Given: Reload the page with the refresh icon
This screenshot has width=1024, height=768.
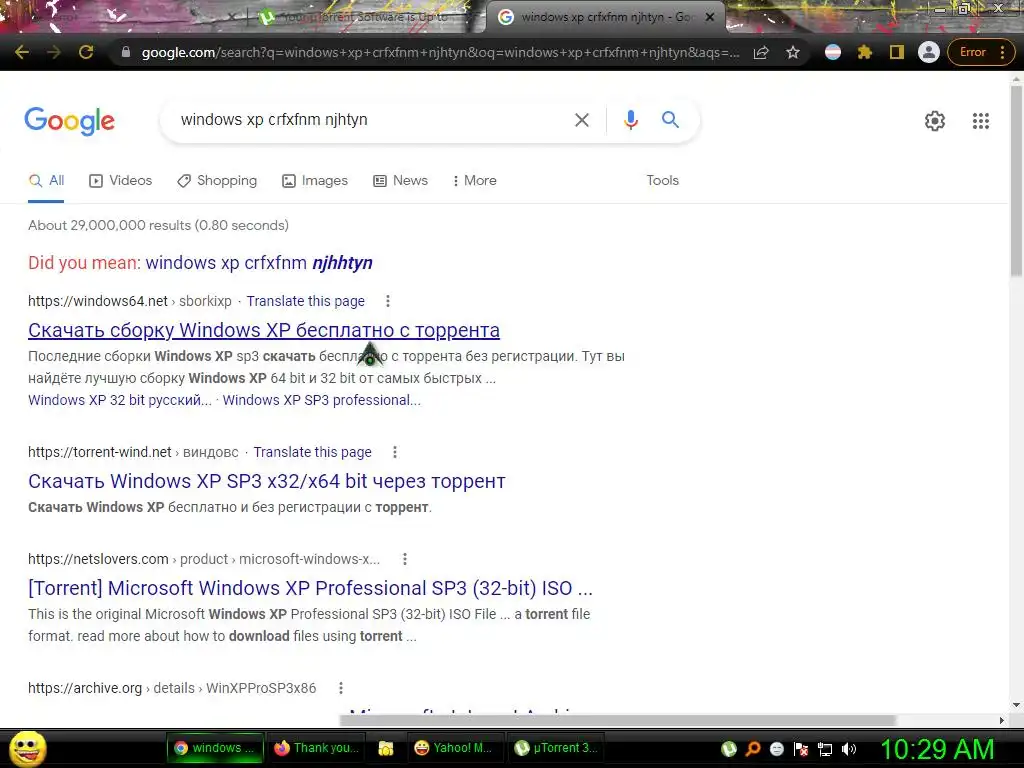Looking at the screenshot, I should tap(86, 52).
